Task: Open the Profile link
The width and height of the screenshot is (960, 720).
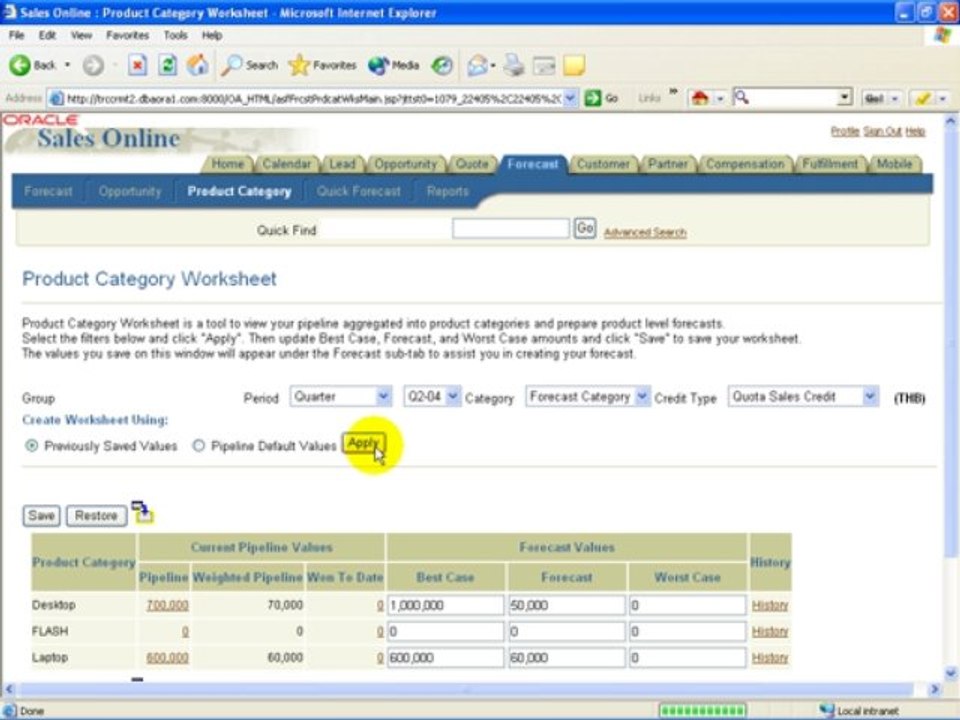Action: pos(845,131)
